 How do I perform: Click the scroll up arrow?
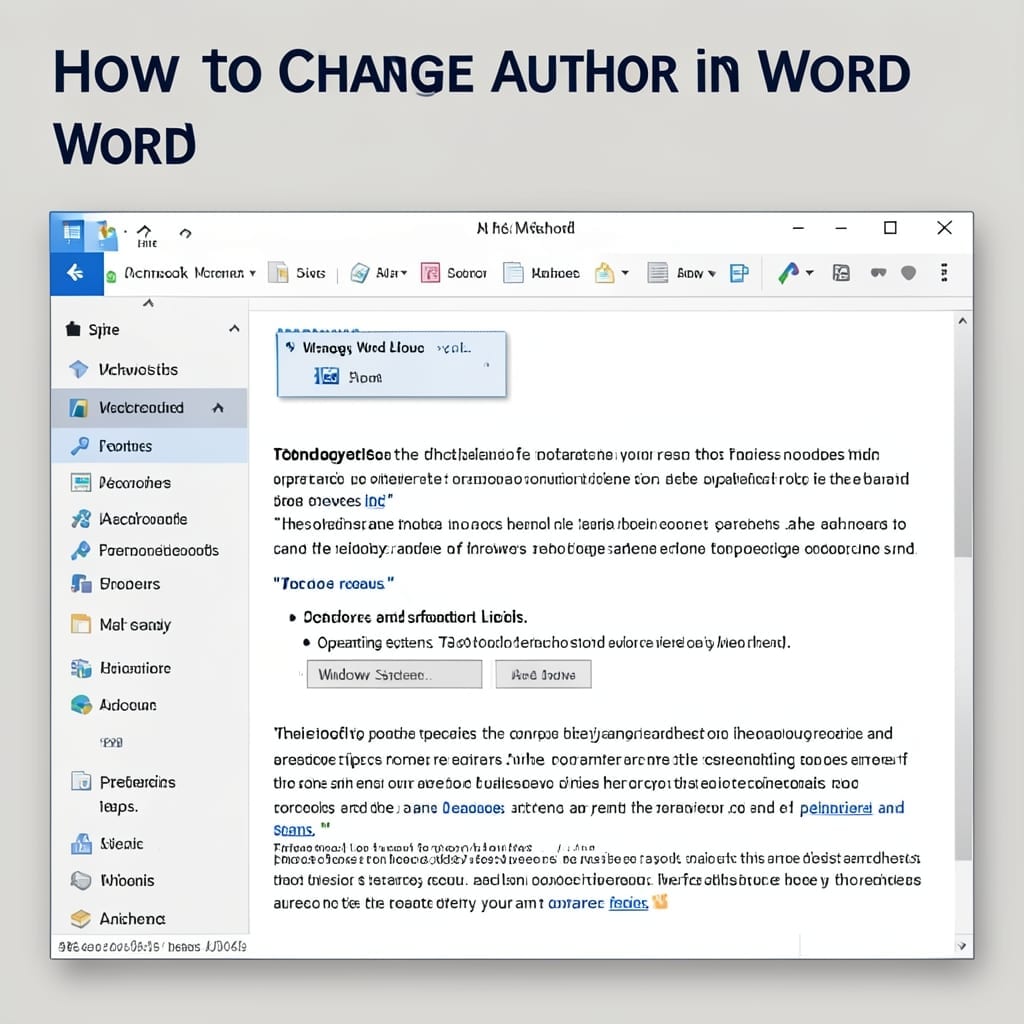(962, 321)
